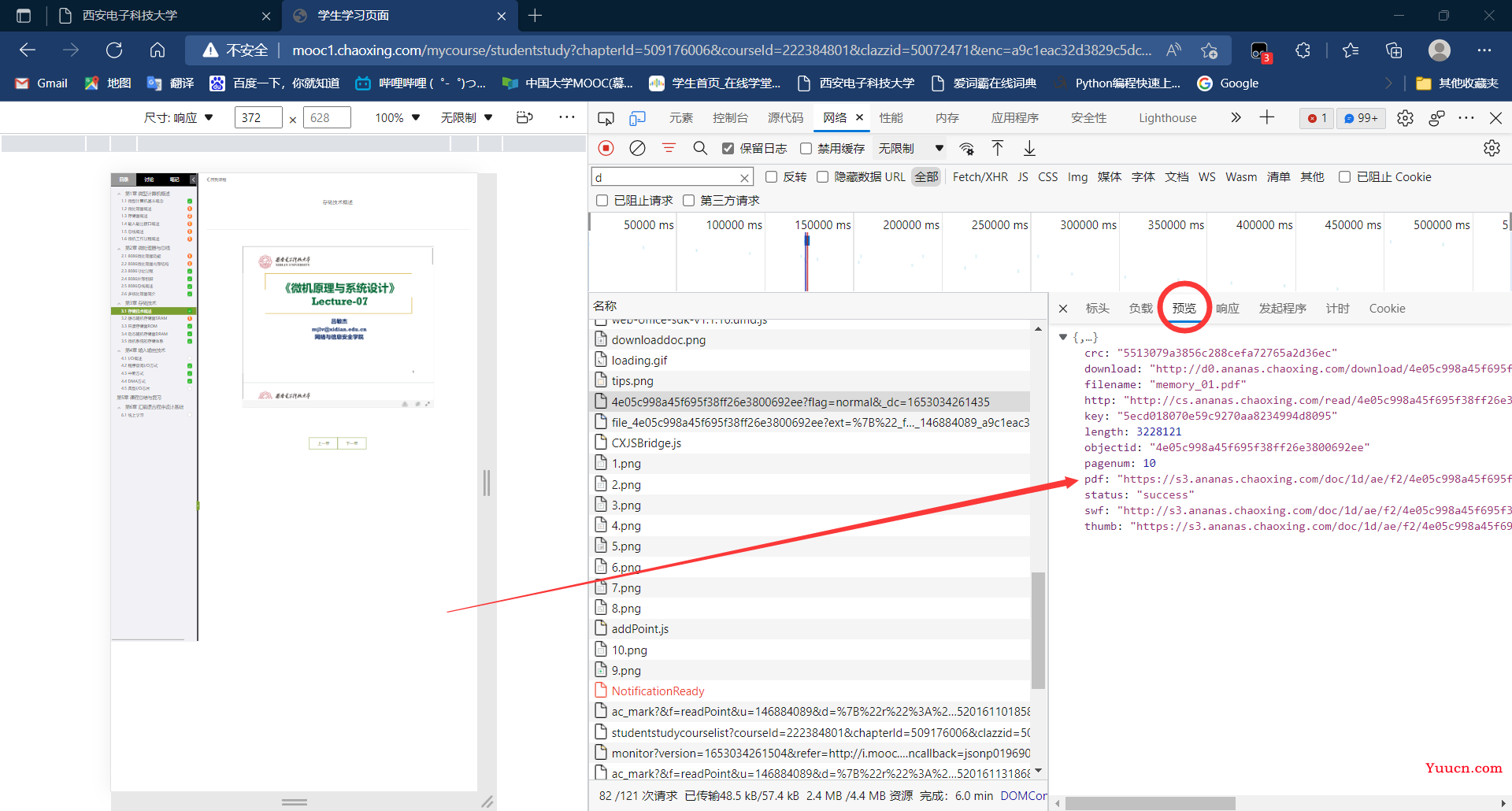
Task: Enable the 禁用缓存 checkbox
Action: coord(806,148)
